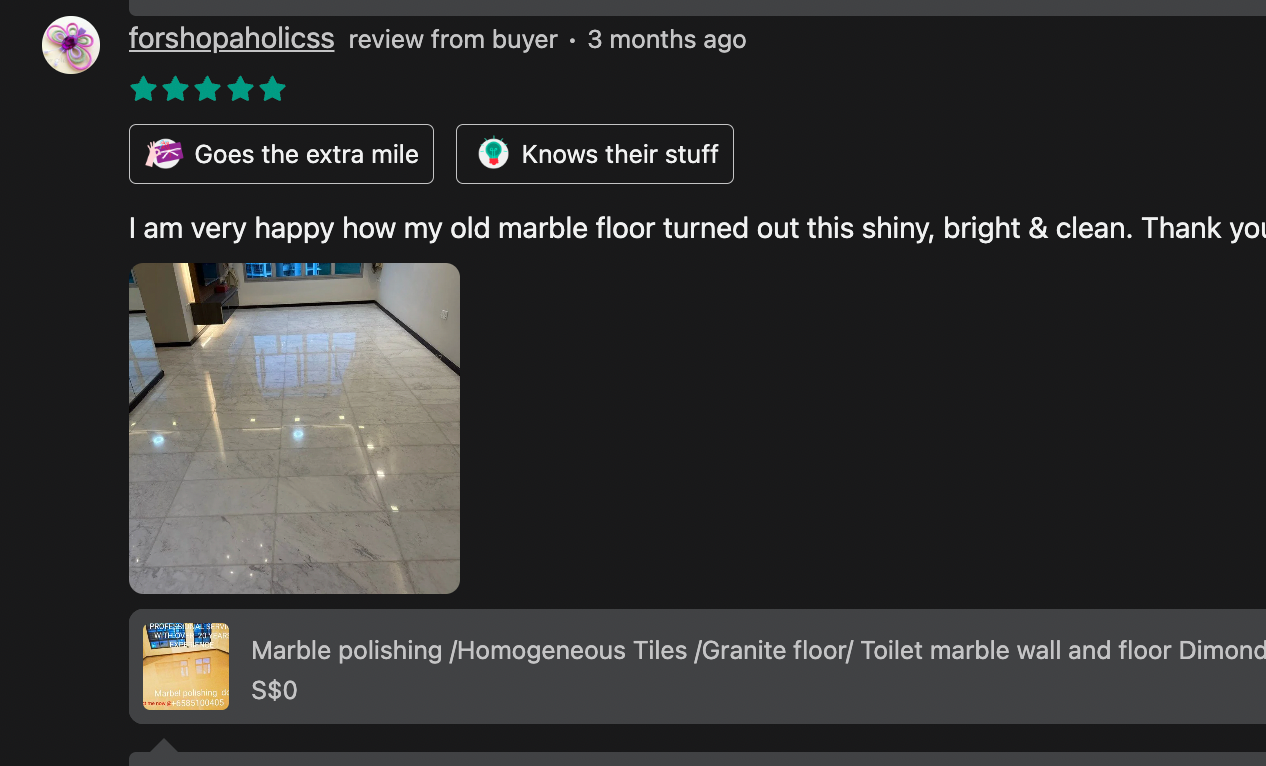Click the "review from buyer" label
This screenshot has height=766, width=1266.
452,39
